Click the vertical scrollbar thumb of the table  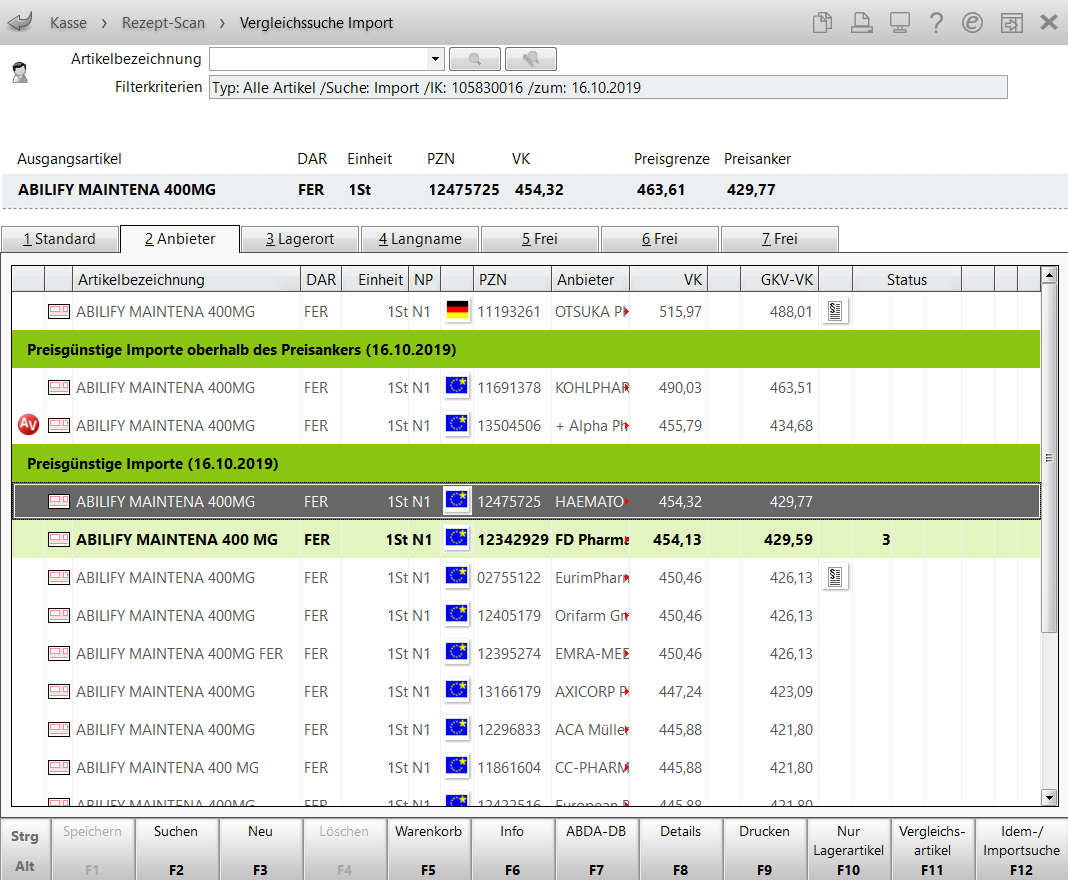tap(1049, 458)
